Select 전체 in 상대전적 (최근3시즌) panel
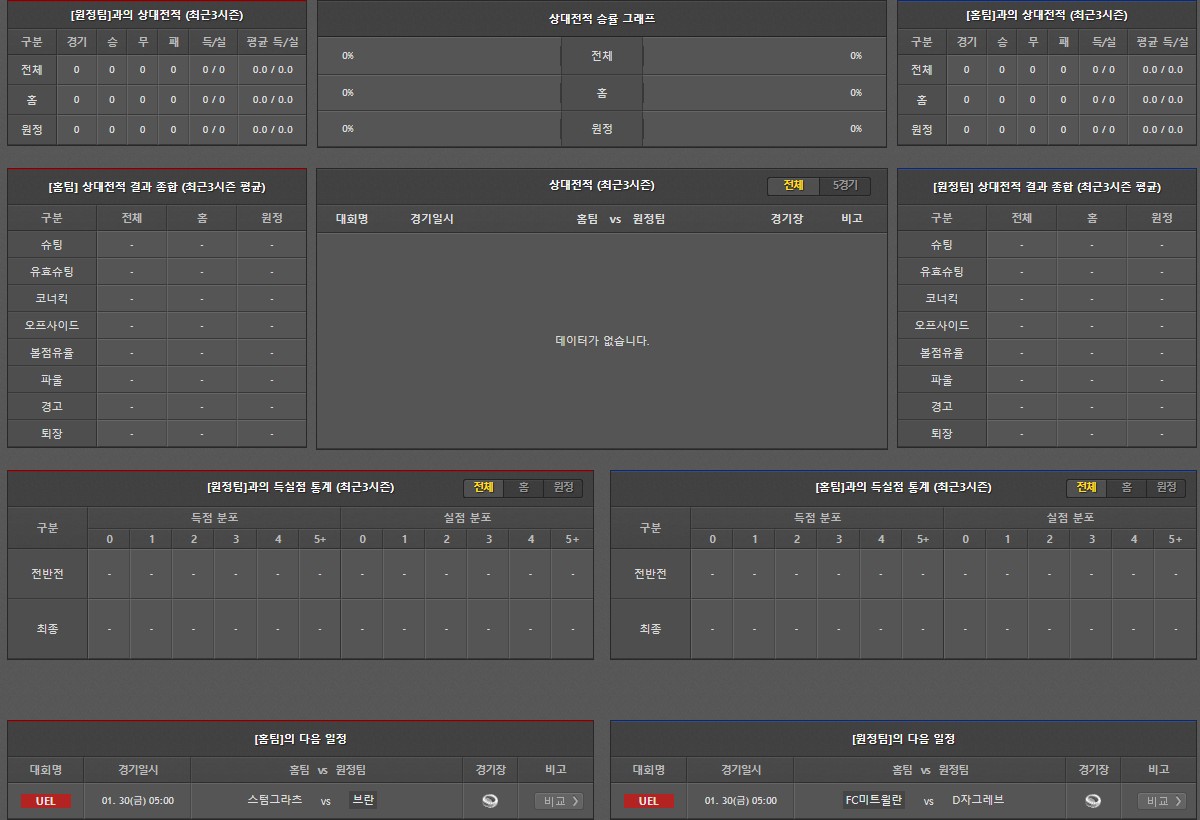This screenshot has height=820, width=1200. 793,186
